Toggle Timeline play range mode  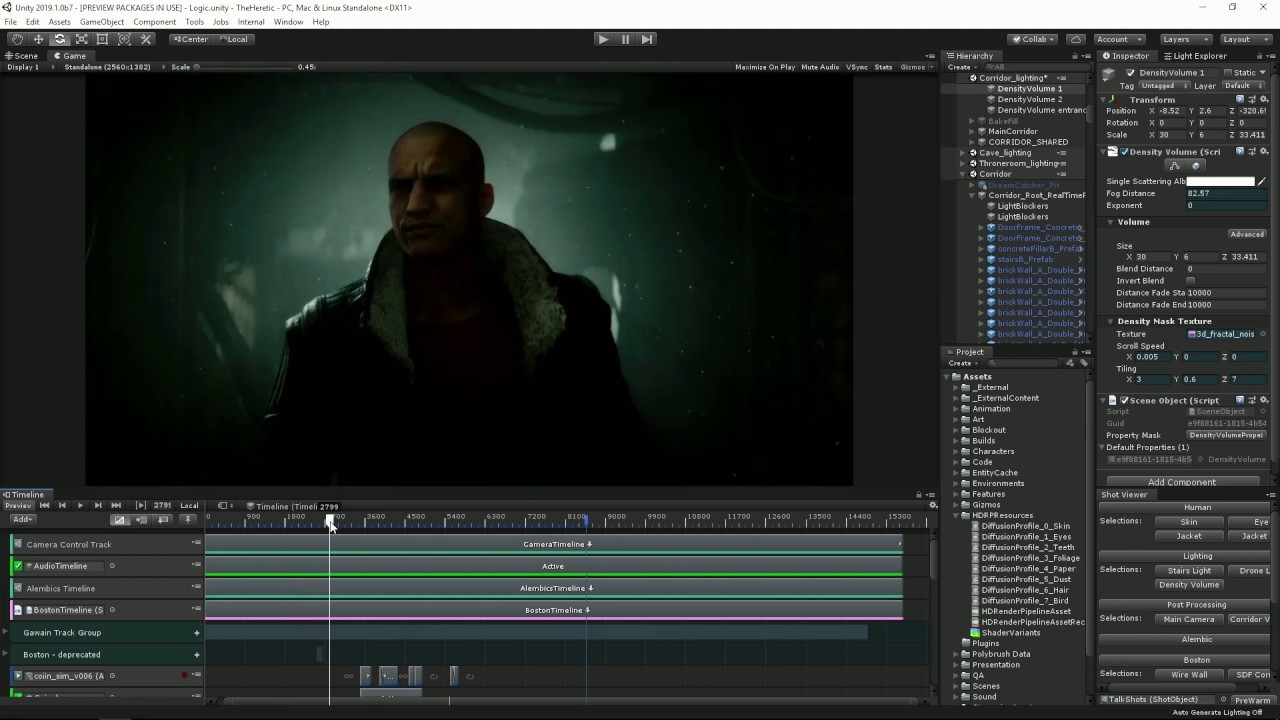(x=140, y=505)
